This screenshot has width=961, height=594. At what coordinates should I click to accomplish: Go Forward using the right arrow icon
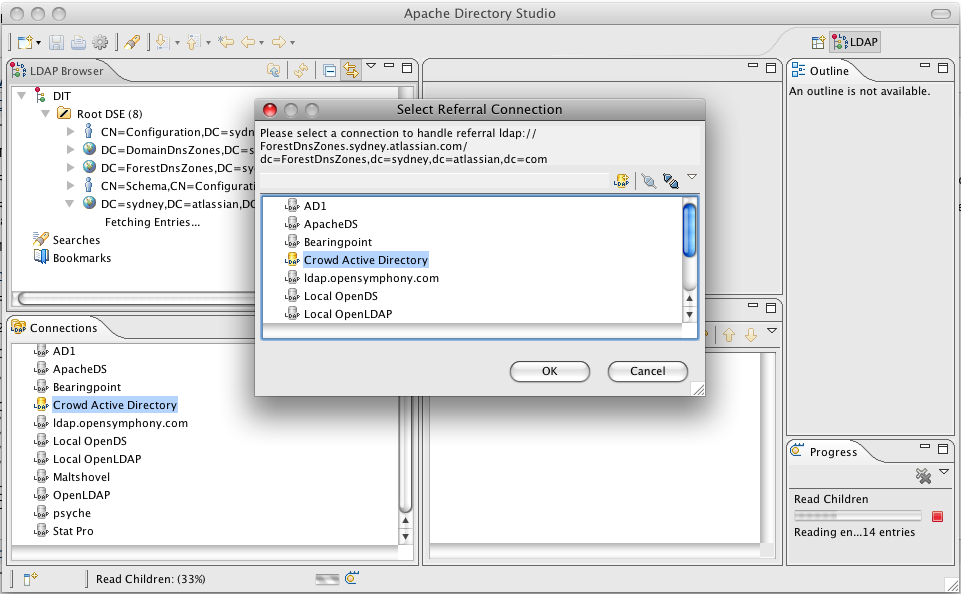(x=279, y=42)
